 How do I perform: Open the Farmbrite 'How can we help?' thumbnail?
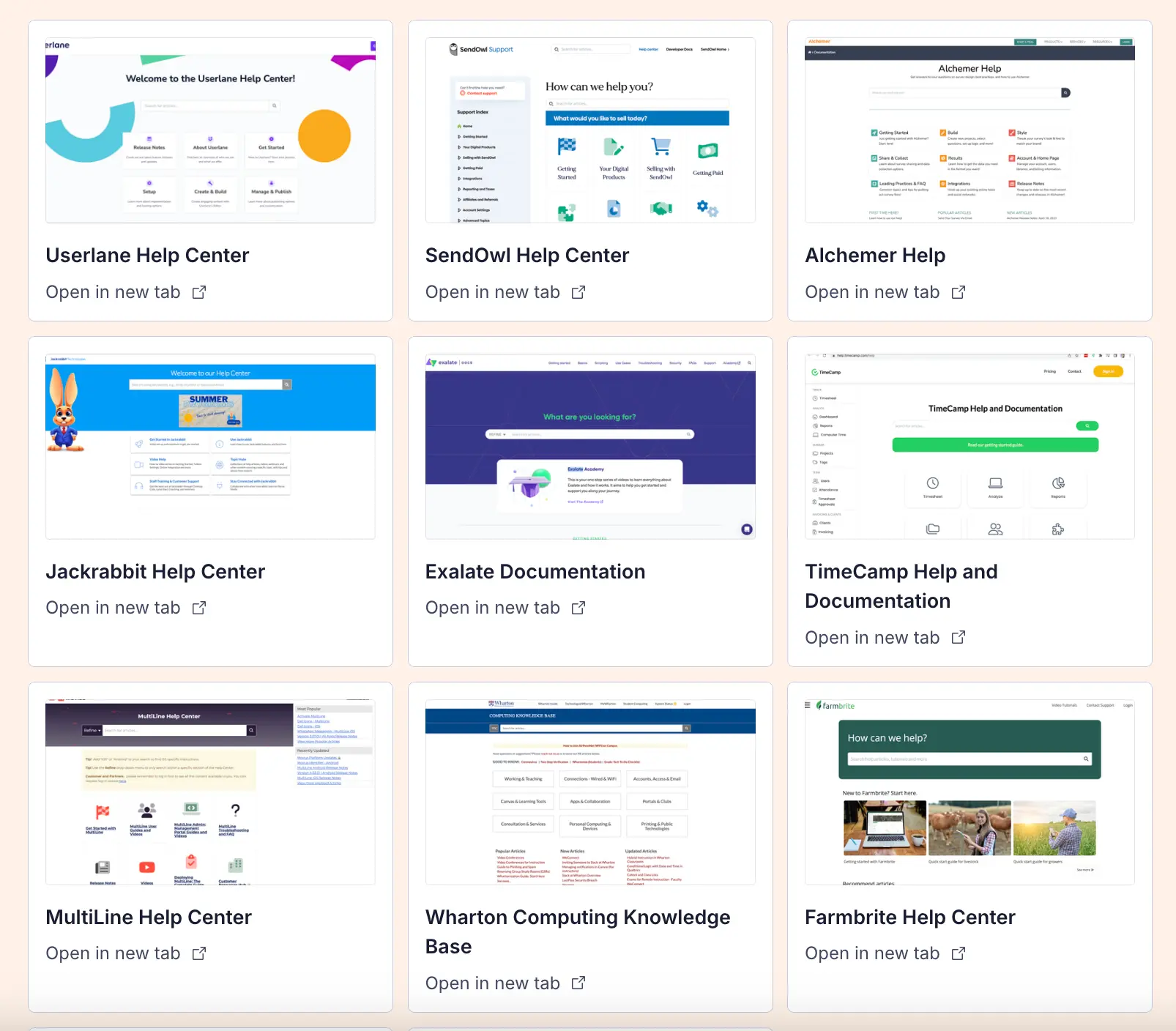[970, 792]
